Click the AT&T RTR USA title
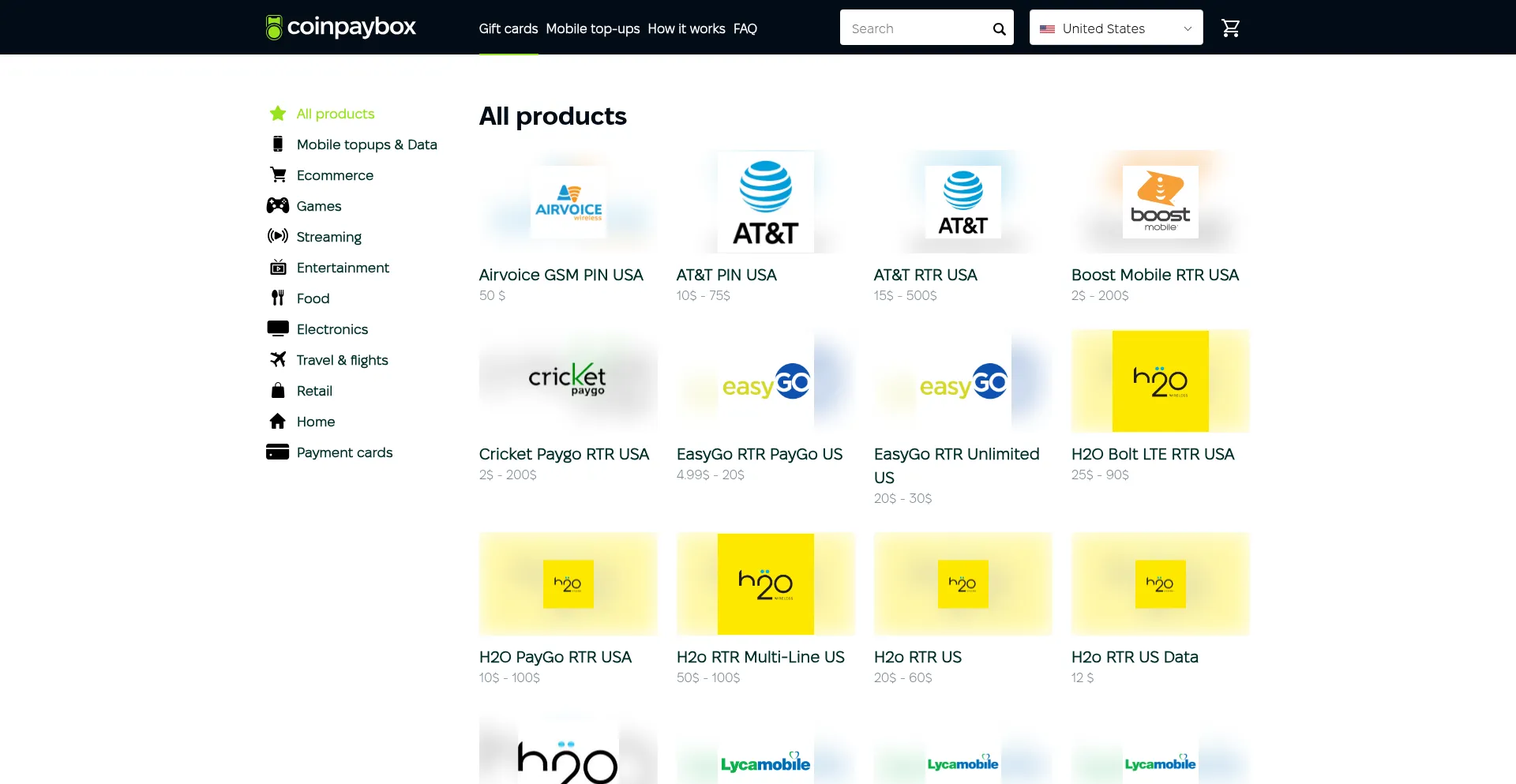1516x784 pixels. coord(925,275)
